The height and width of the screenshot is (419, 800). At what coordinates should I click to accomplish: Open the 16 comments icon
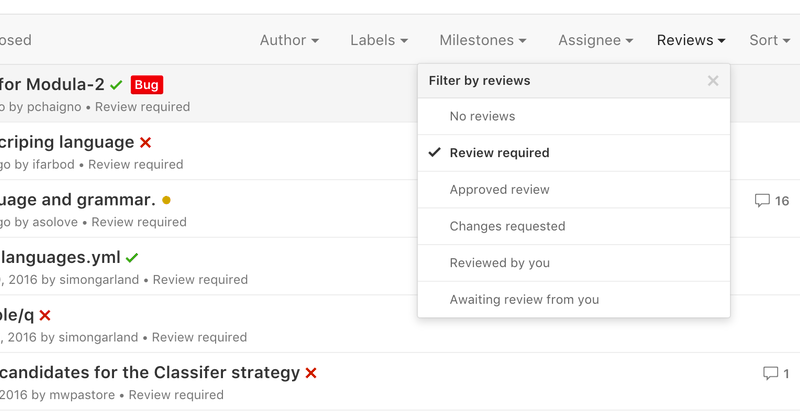pos(771,201)
